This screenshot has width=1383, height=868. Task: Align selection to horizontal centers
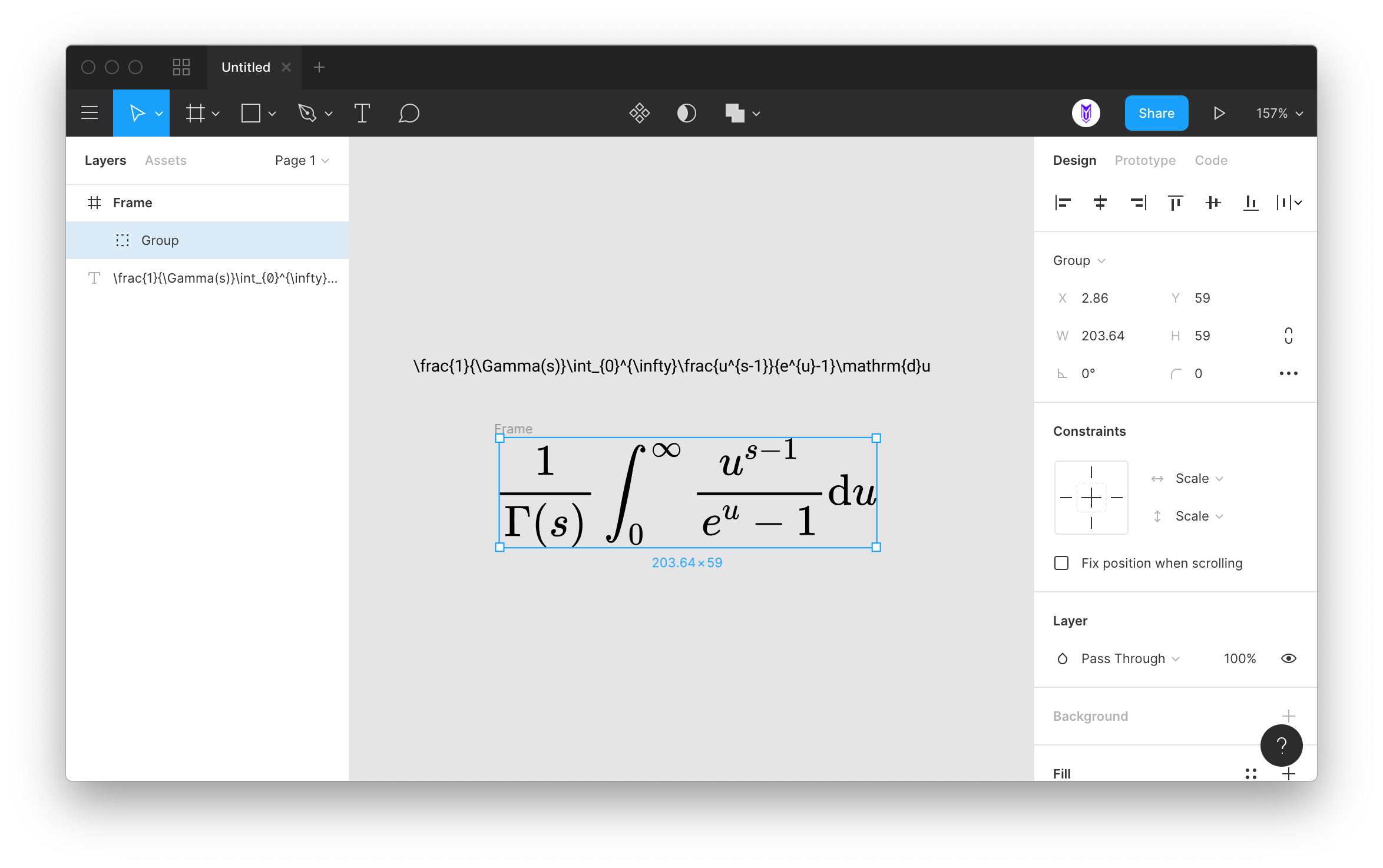point(1100,203)
